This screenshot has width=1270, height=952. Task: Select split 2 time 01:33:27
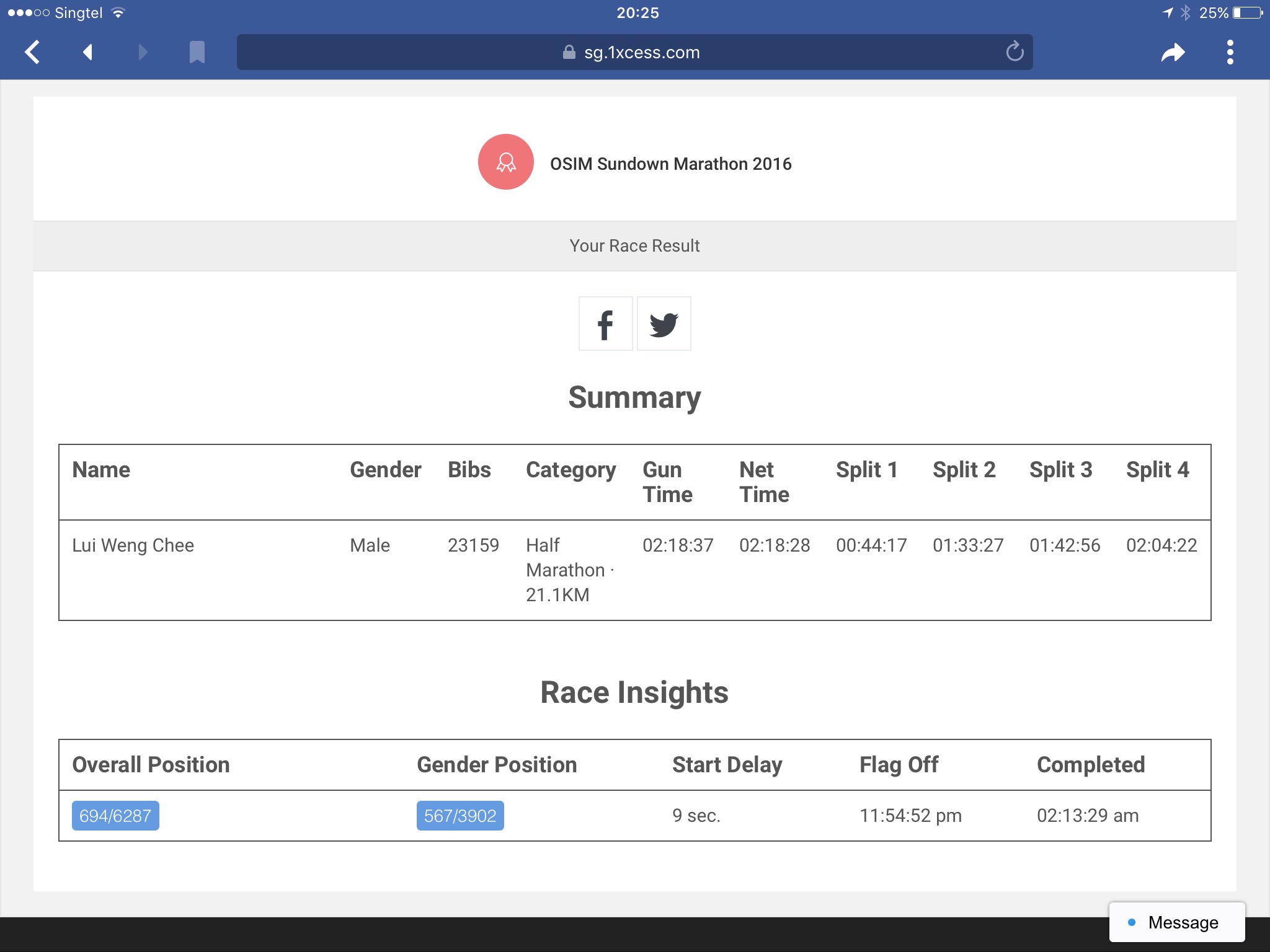(968, 545)
